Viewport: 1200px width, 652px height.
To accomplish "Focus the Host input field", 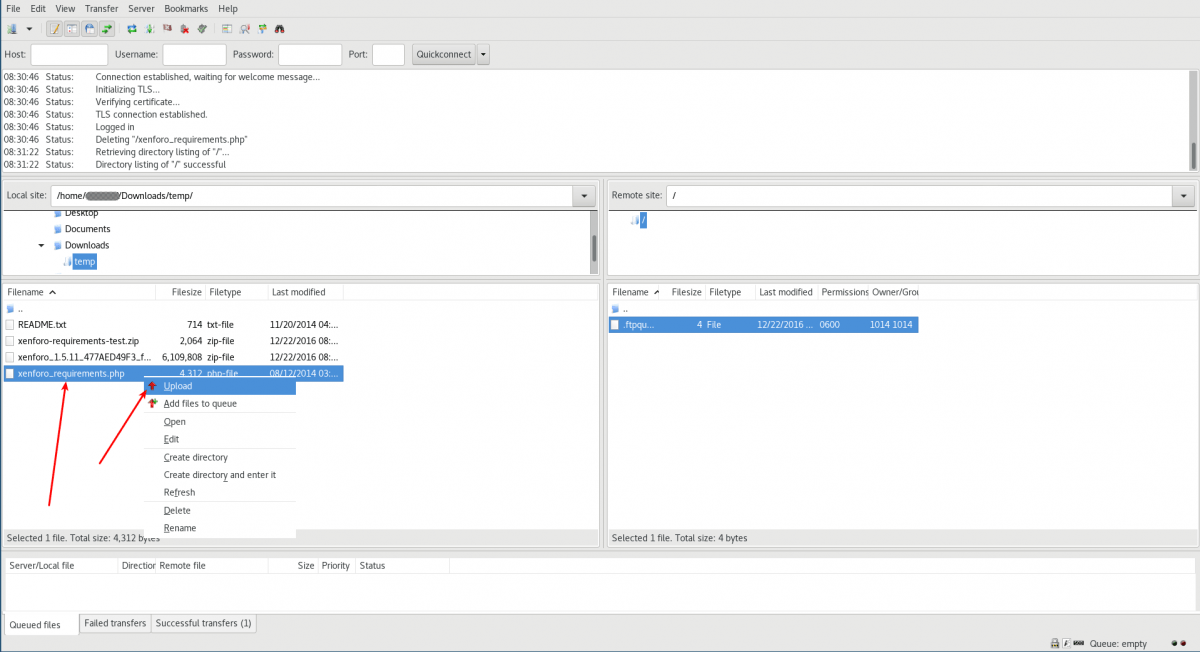I will click(x=69, y=55).
